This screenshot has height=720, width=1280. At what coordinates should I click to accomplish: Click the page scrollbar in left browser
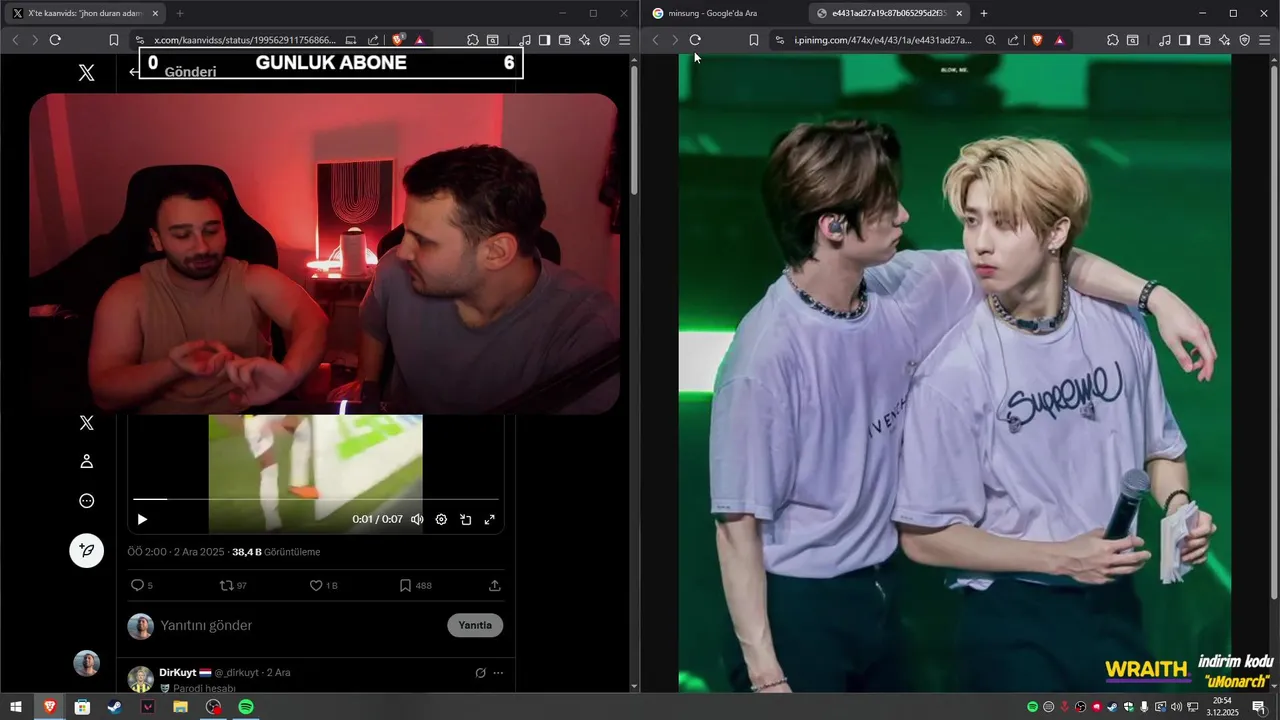pyautogui.click(x=634, y=130)
